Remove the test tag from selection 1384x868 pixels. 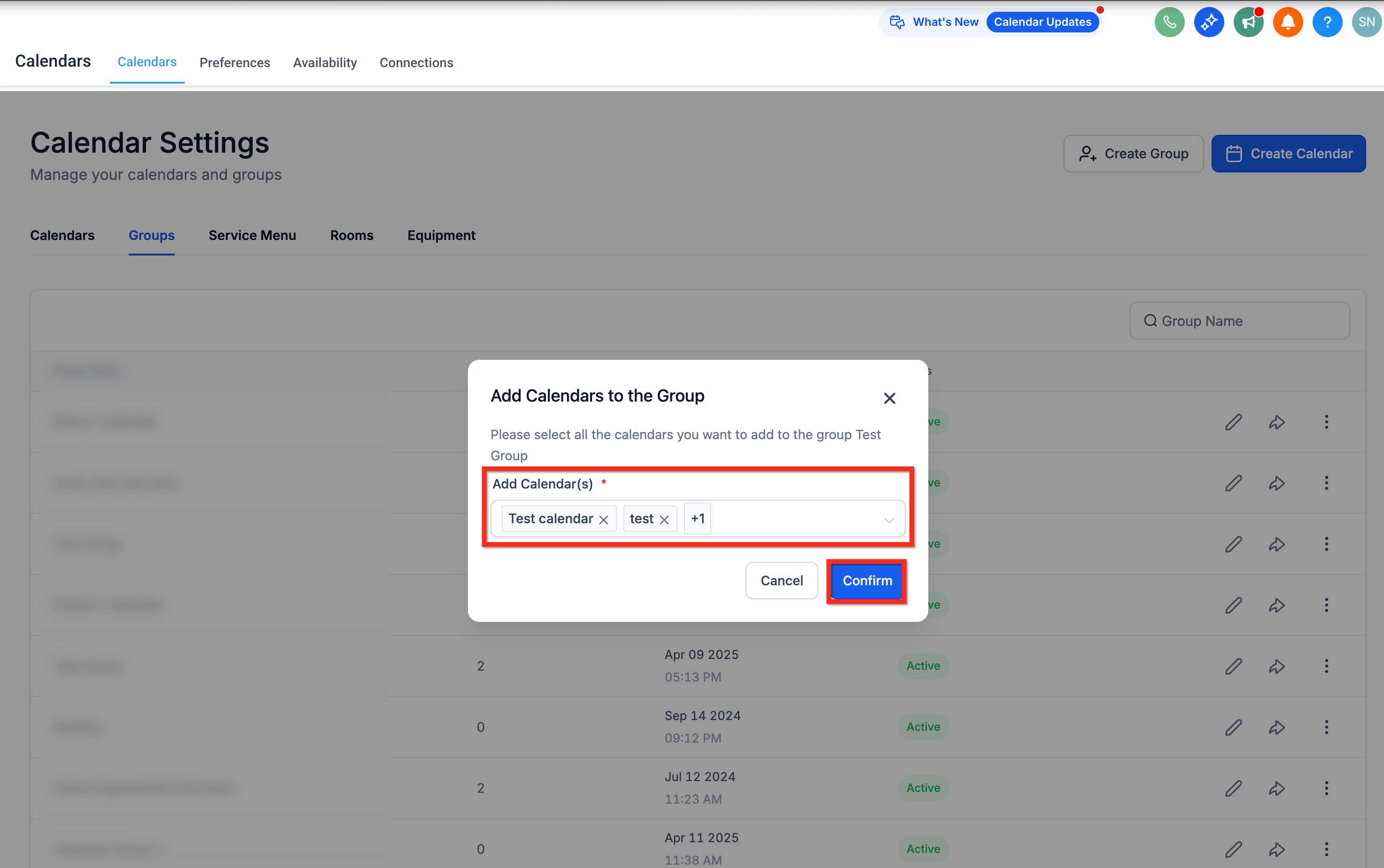664,519
